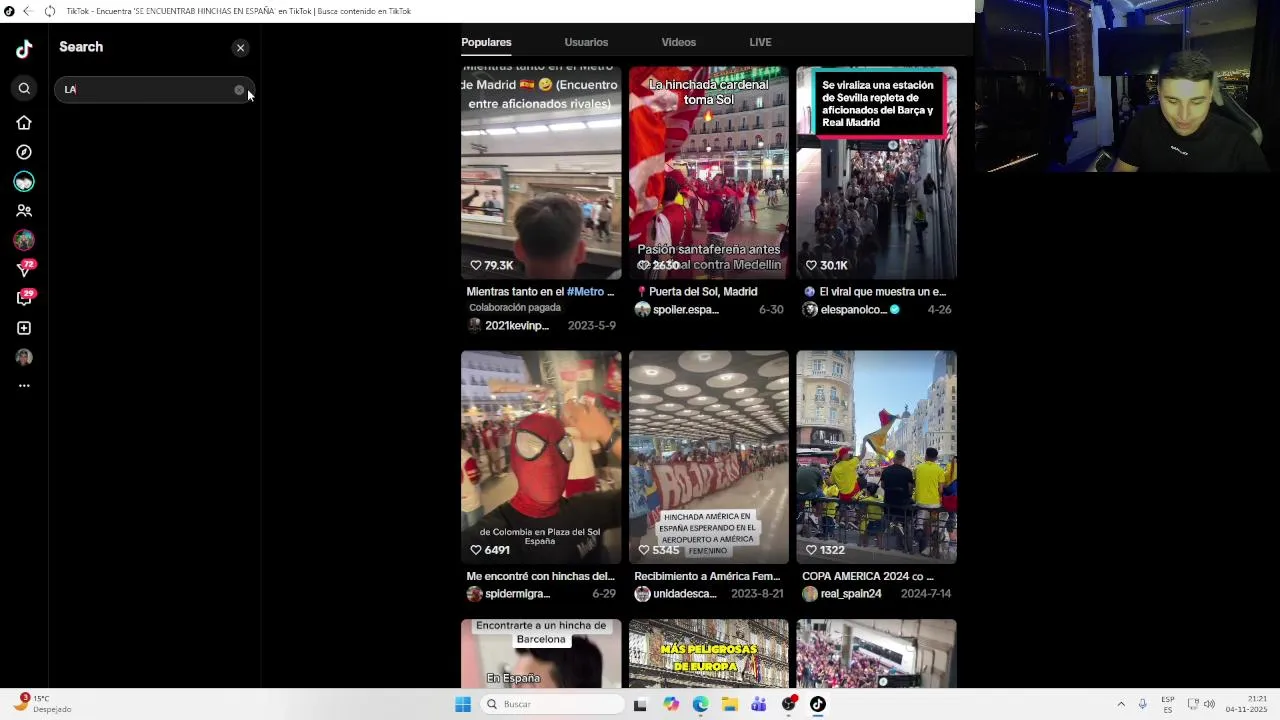Image resolution: width=1280 pixels, height=720 pixels.
Task: Open the profile avatar in the sidebar
Action: tap(24, 357)
